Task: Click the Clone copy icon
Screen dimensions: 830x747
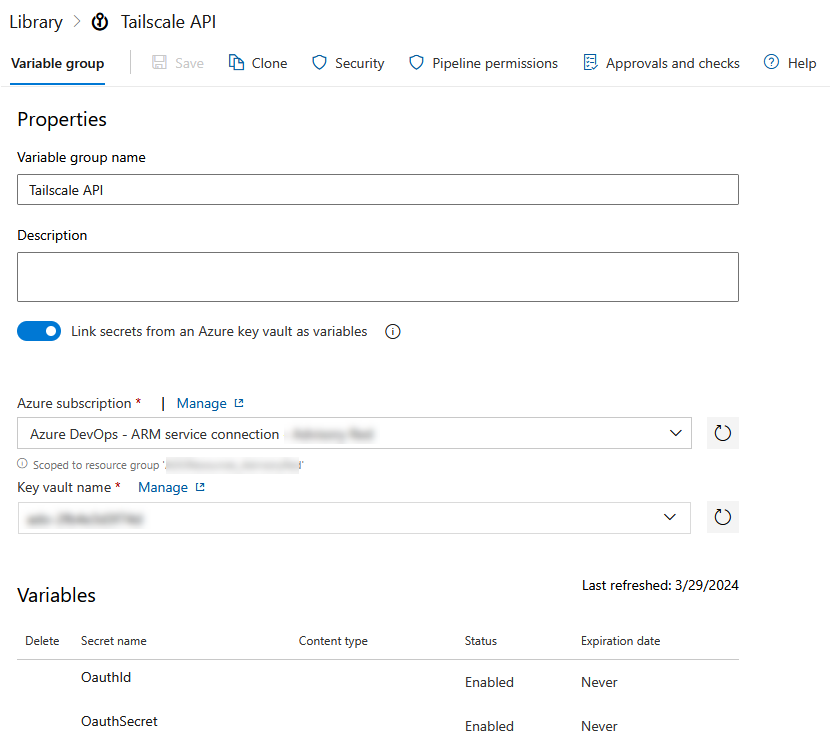Action: click(x=236, y=62)
